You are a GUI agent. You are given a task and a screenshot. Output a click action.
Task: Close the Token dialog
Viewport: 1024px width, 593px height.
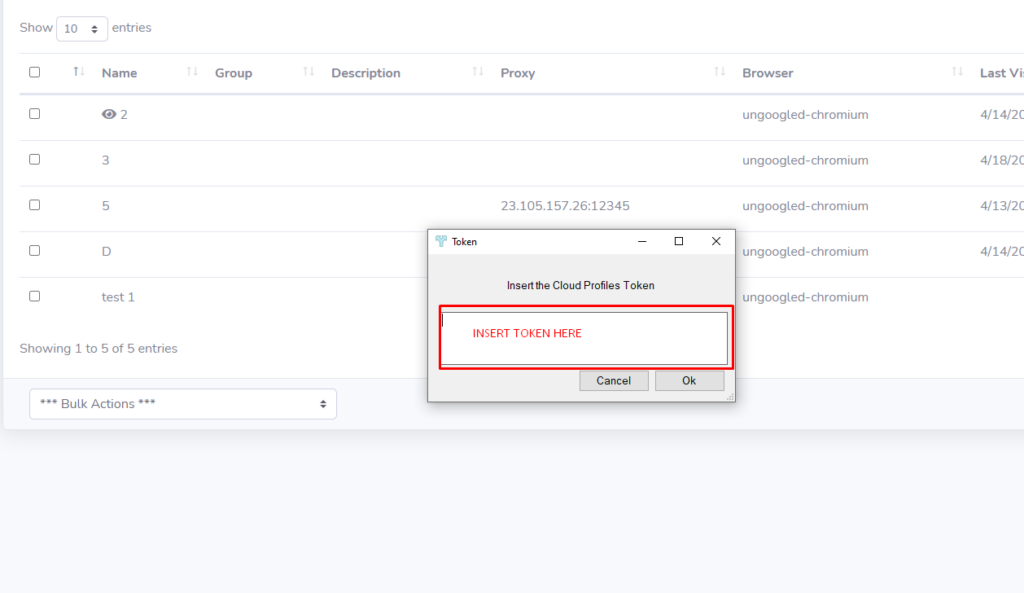716,241
